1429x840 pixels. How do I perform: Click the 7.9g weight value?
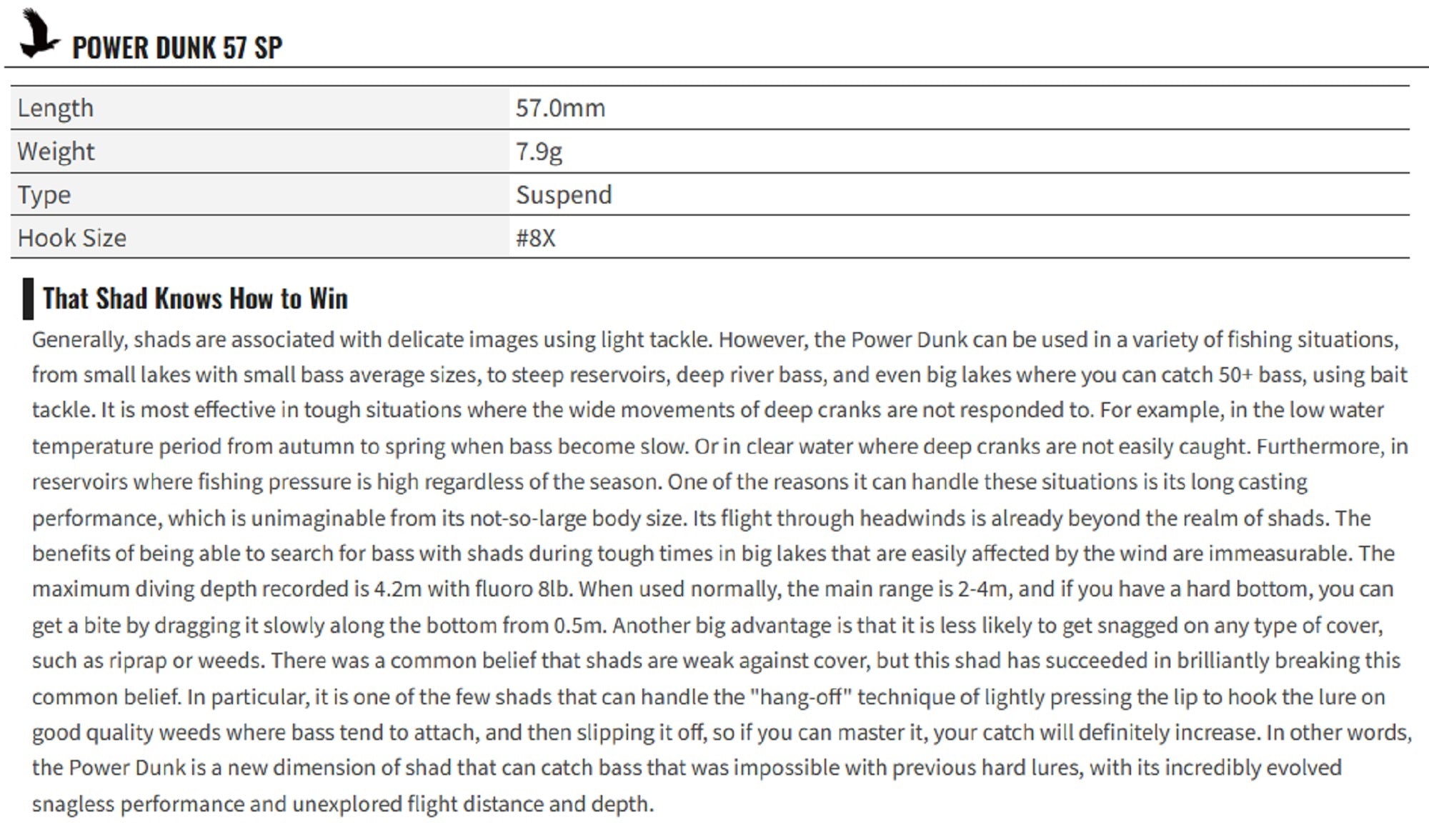pyautogui.click(x=539, y=151)
